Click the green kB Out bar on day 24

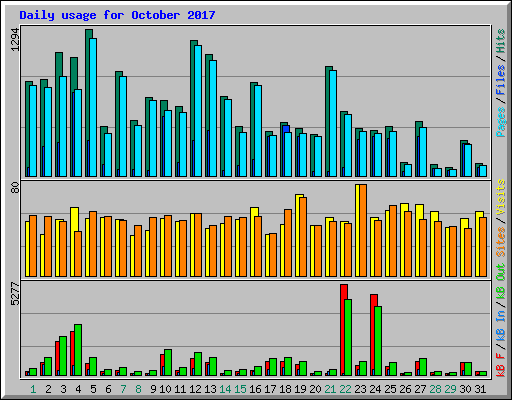tap(378, 341)
